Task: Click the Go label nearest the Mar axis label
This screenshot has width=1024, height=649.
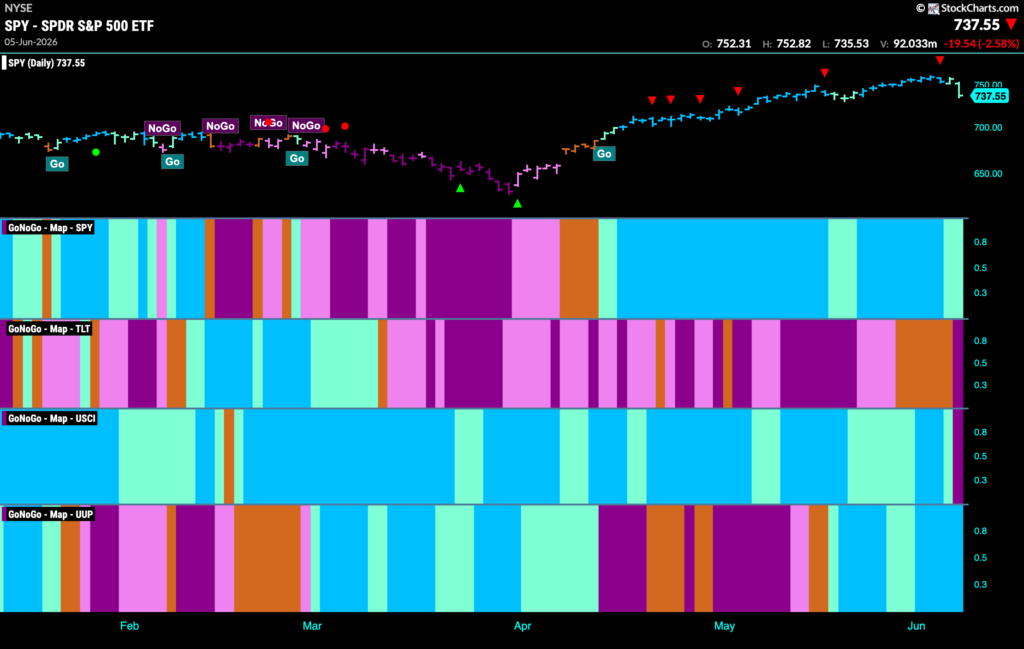Action: click(x=297, y=158)
